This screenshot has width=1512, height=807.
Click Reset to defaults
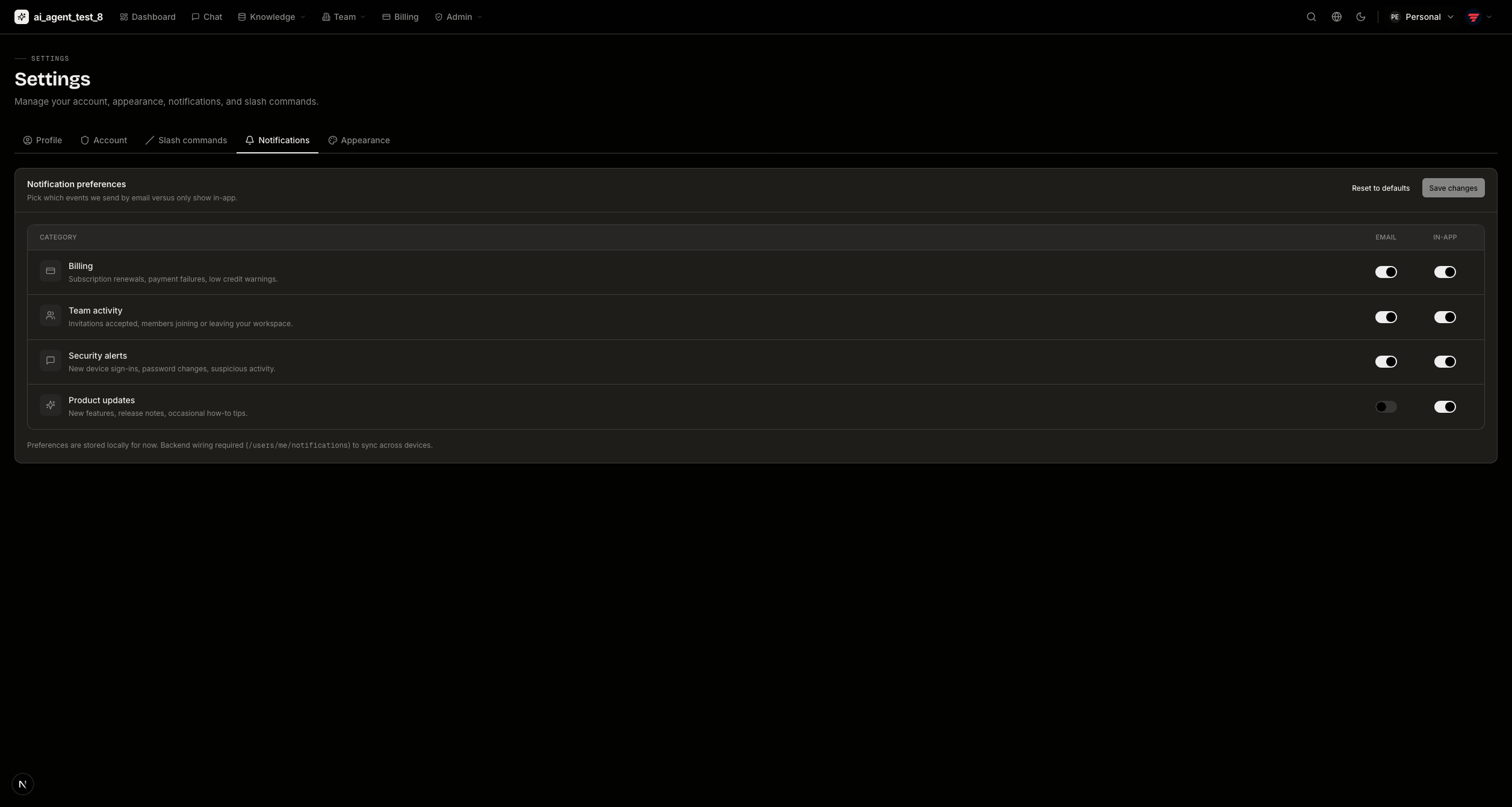(1381, 188)
